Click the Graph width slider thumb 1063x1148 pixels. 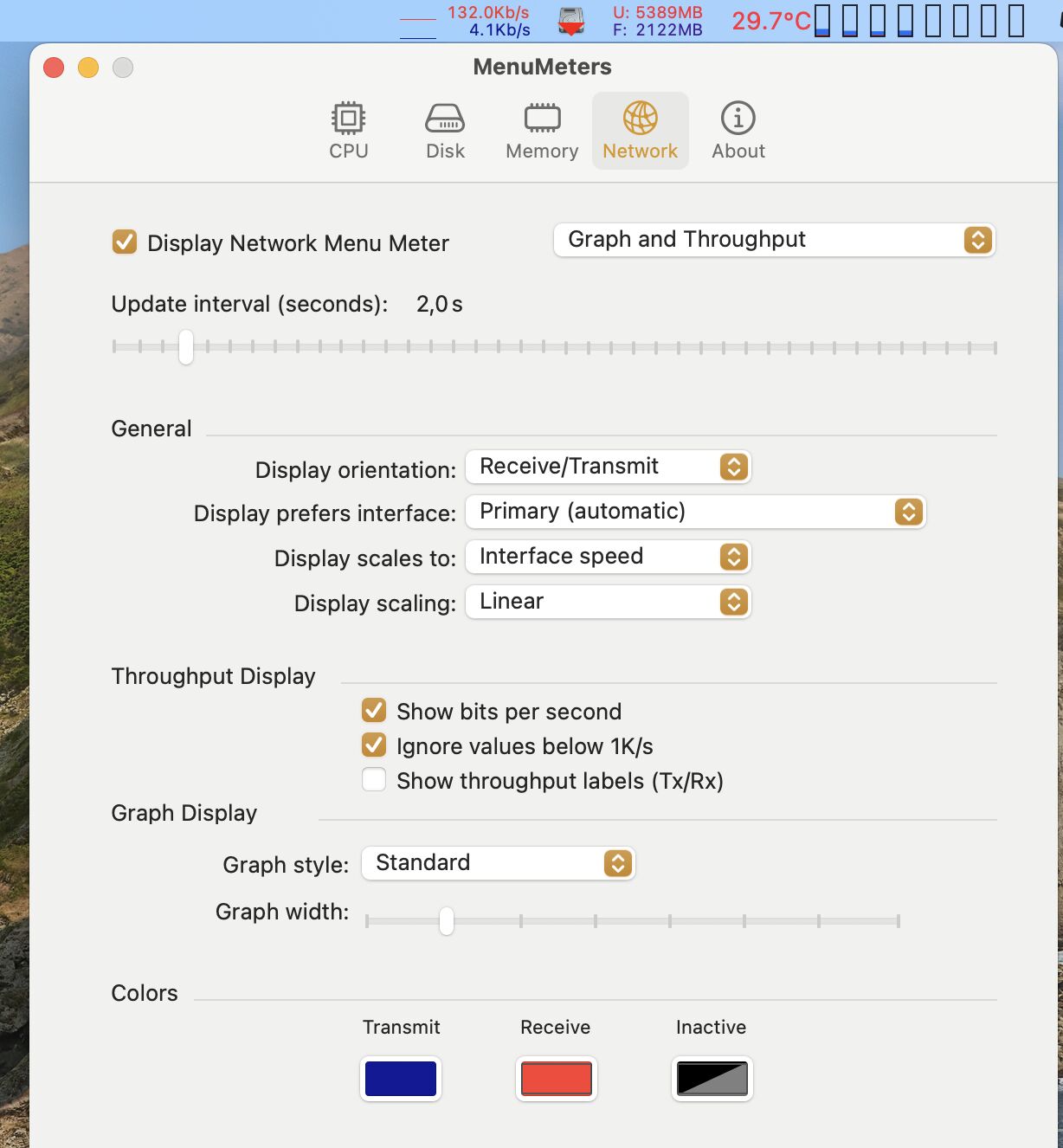(x=447, y=920)
